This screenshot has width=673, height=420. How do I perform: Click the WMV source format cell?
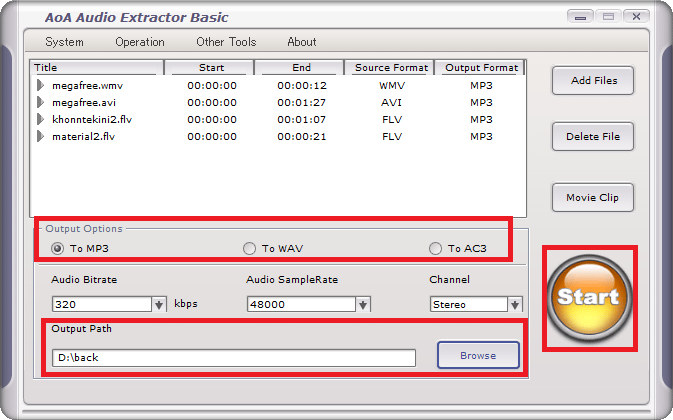pyautogui.click(x=392, y=85)
